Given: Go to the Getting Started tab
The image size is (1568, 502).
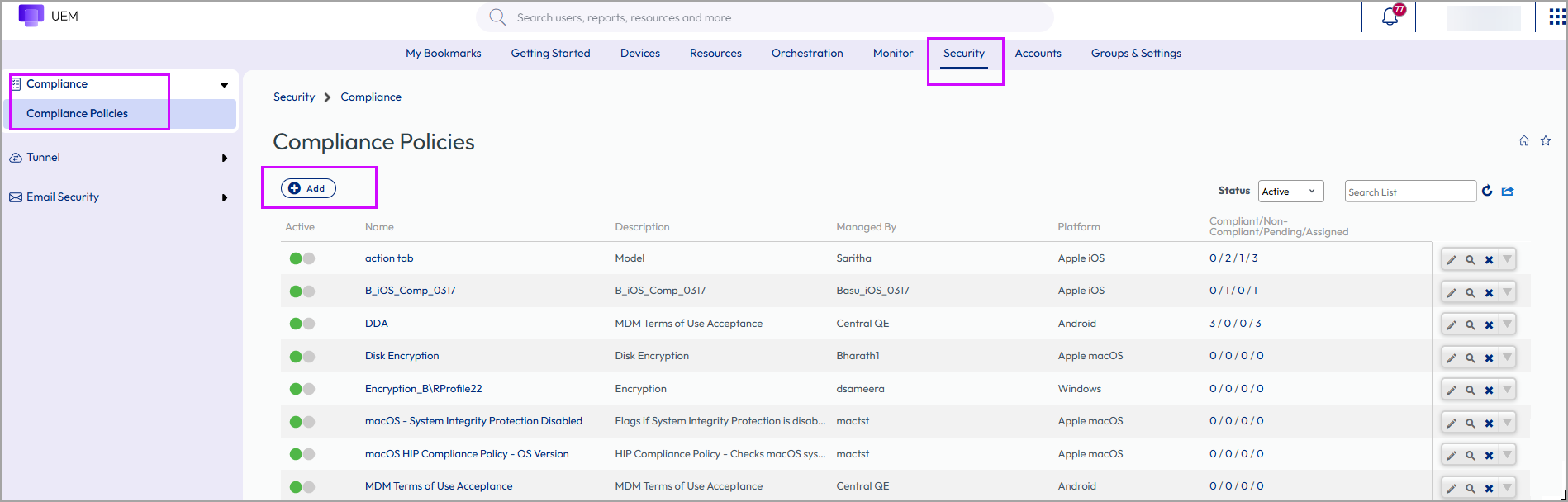Looking at the screenshot, I should pos(550,53).
